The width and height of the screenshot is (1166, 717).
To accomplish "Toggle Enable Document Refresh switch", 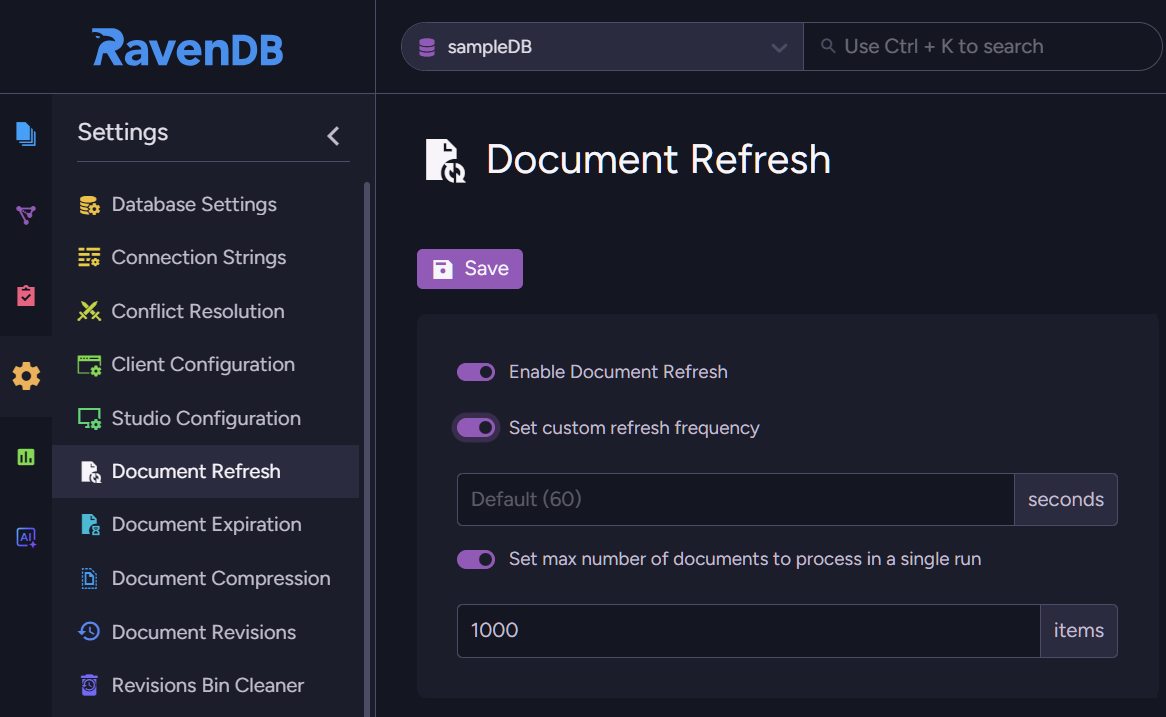I will (476, 372).
